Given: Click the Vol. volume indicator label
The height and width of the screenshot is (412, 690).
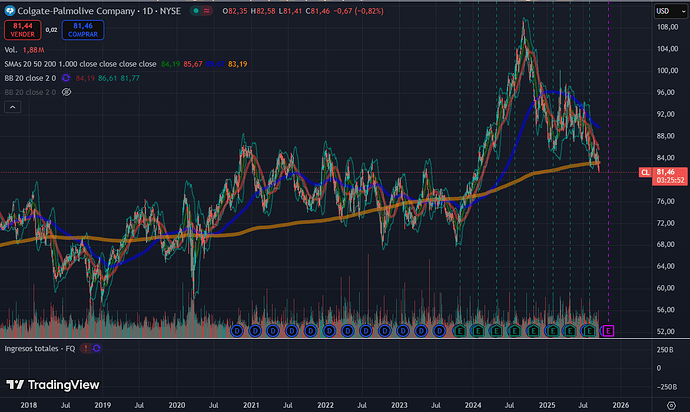Looking at the screenshot, I should click(x=10, y=48).
